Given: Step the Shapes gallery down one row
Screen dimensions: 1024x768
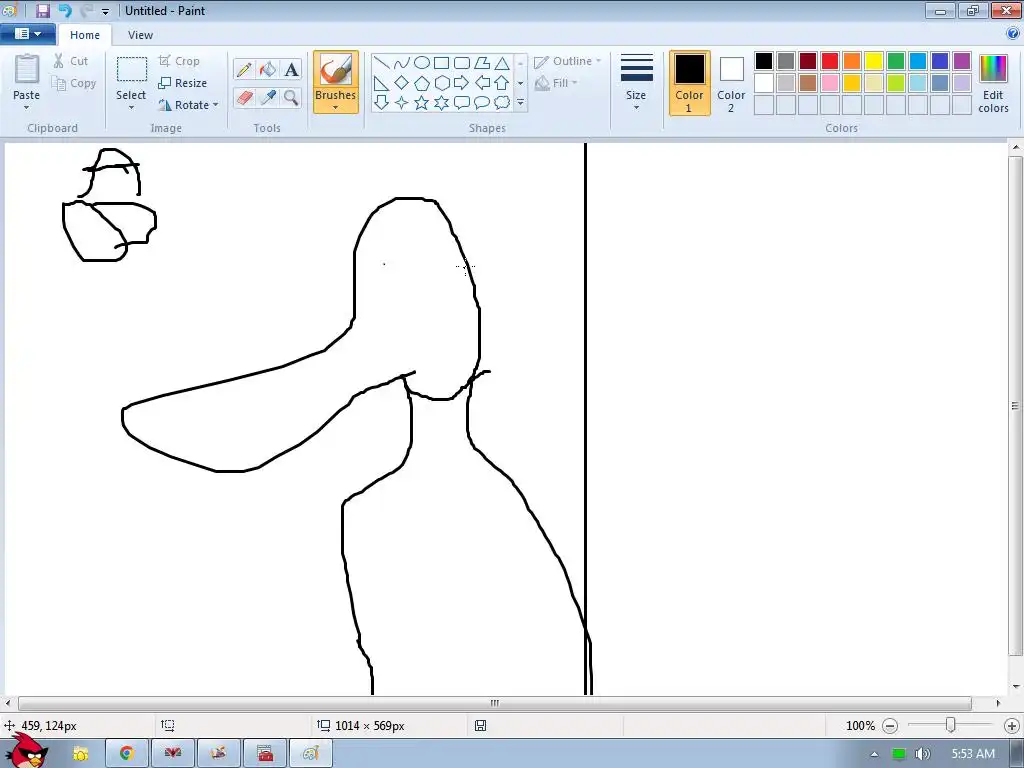Looking at the screenshot, I should pyautogui.click(x=520, y=83).
